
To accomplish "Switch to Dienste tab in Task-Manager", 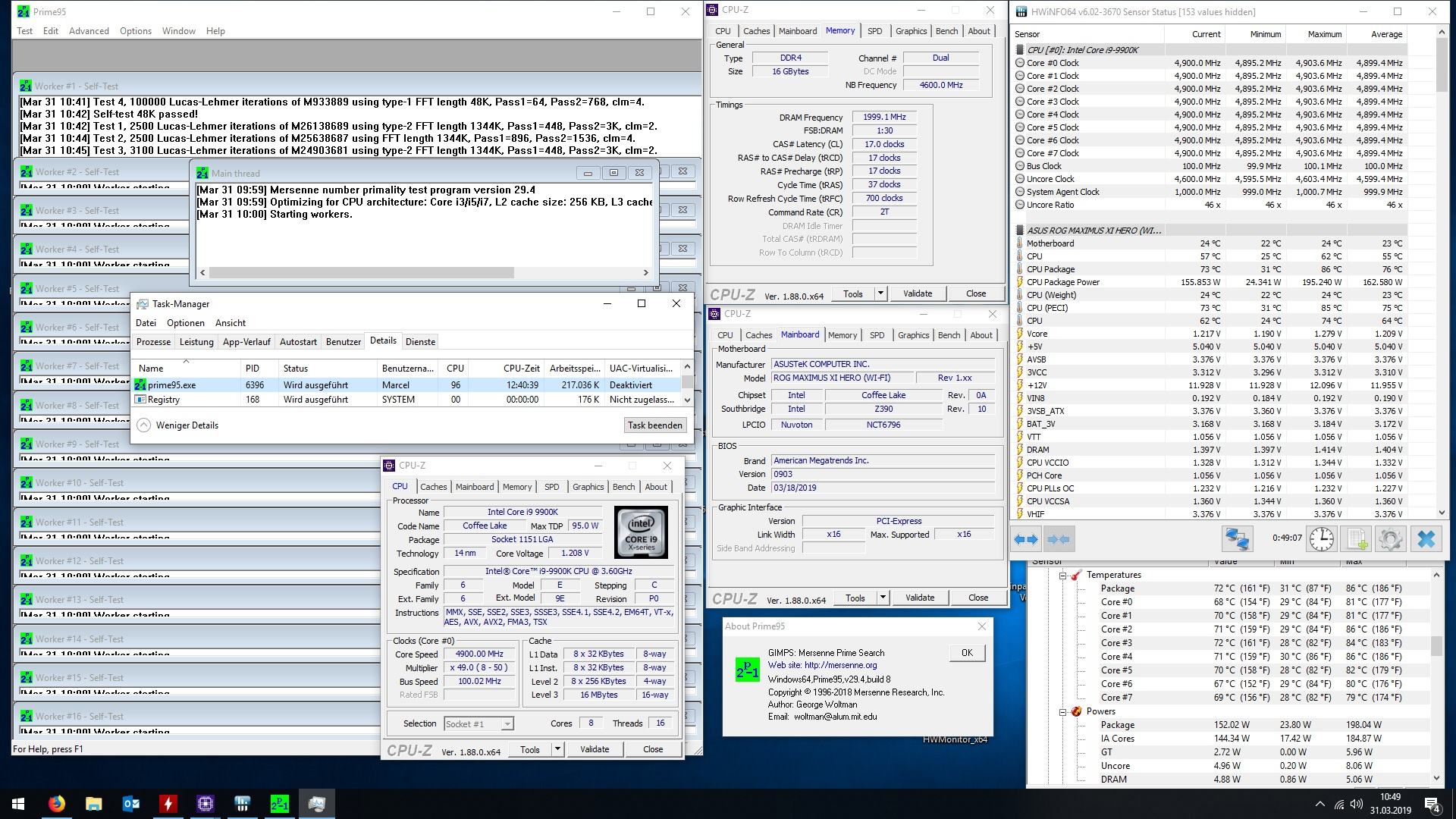I will click(x=420, y=342).
